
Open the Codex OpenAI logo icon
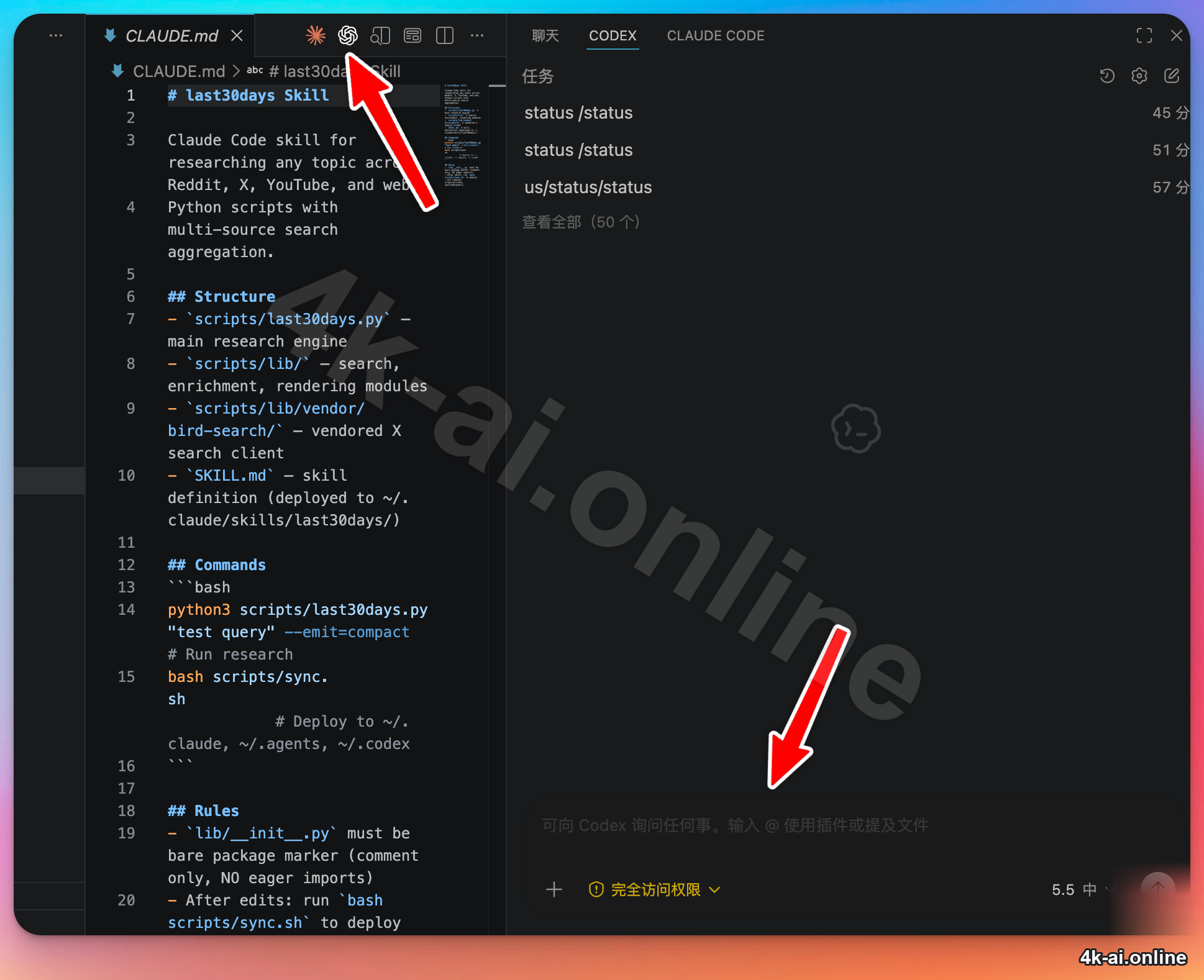pos(348,35)
